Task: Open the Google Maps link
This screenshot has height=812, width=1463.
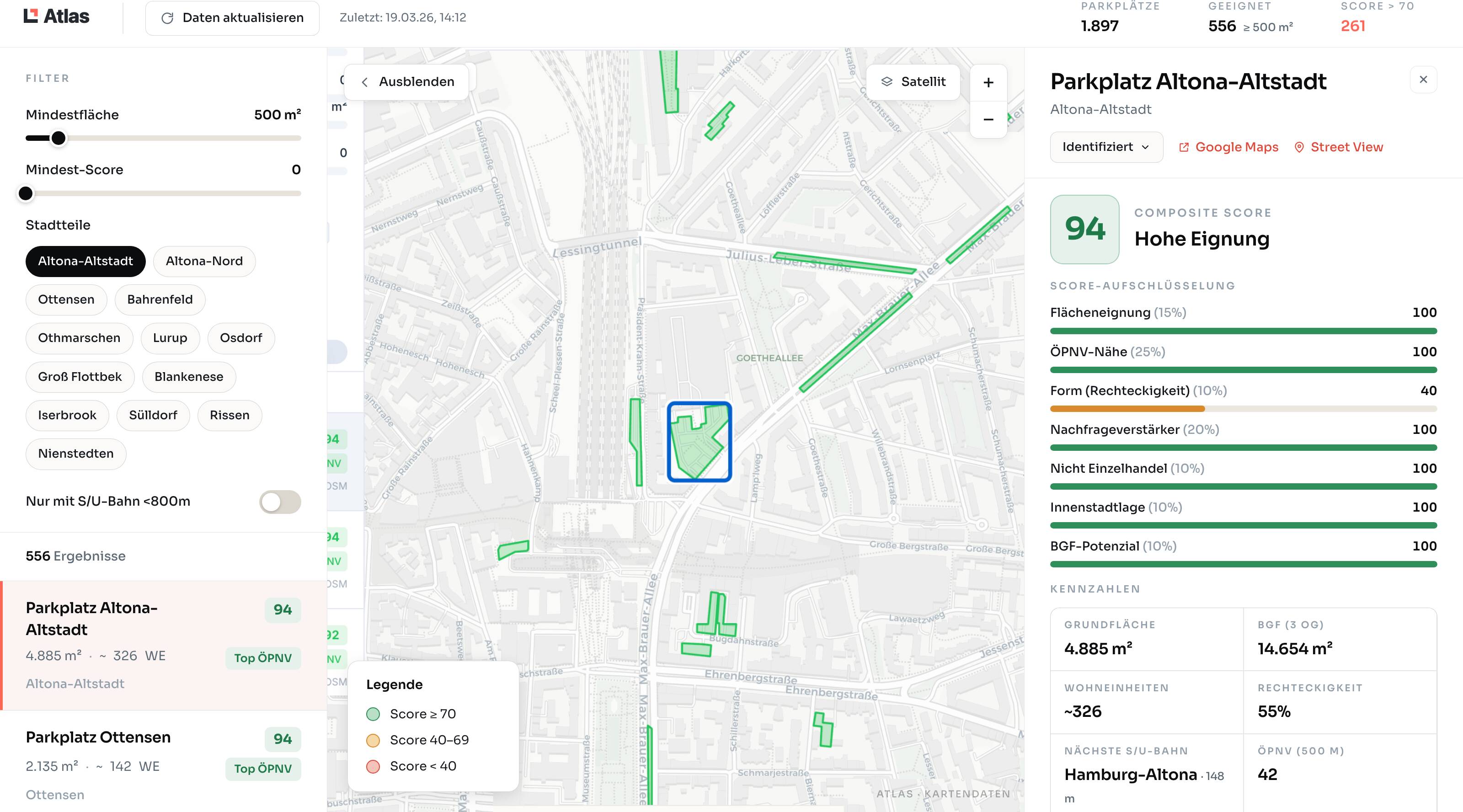Action: click(1228, 148)
